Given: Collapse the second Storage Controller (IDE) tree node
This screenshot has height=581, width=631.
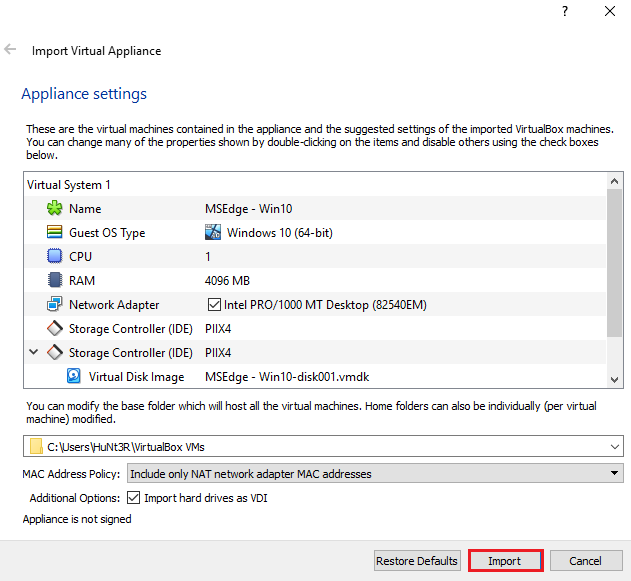Looking at the screenshot, I should coord(34,352).
